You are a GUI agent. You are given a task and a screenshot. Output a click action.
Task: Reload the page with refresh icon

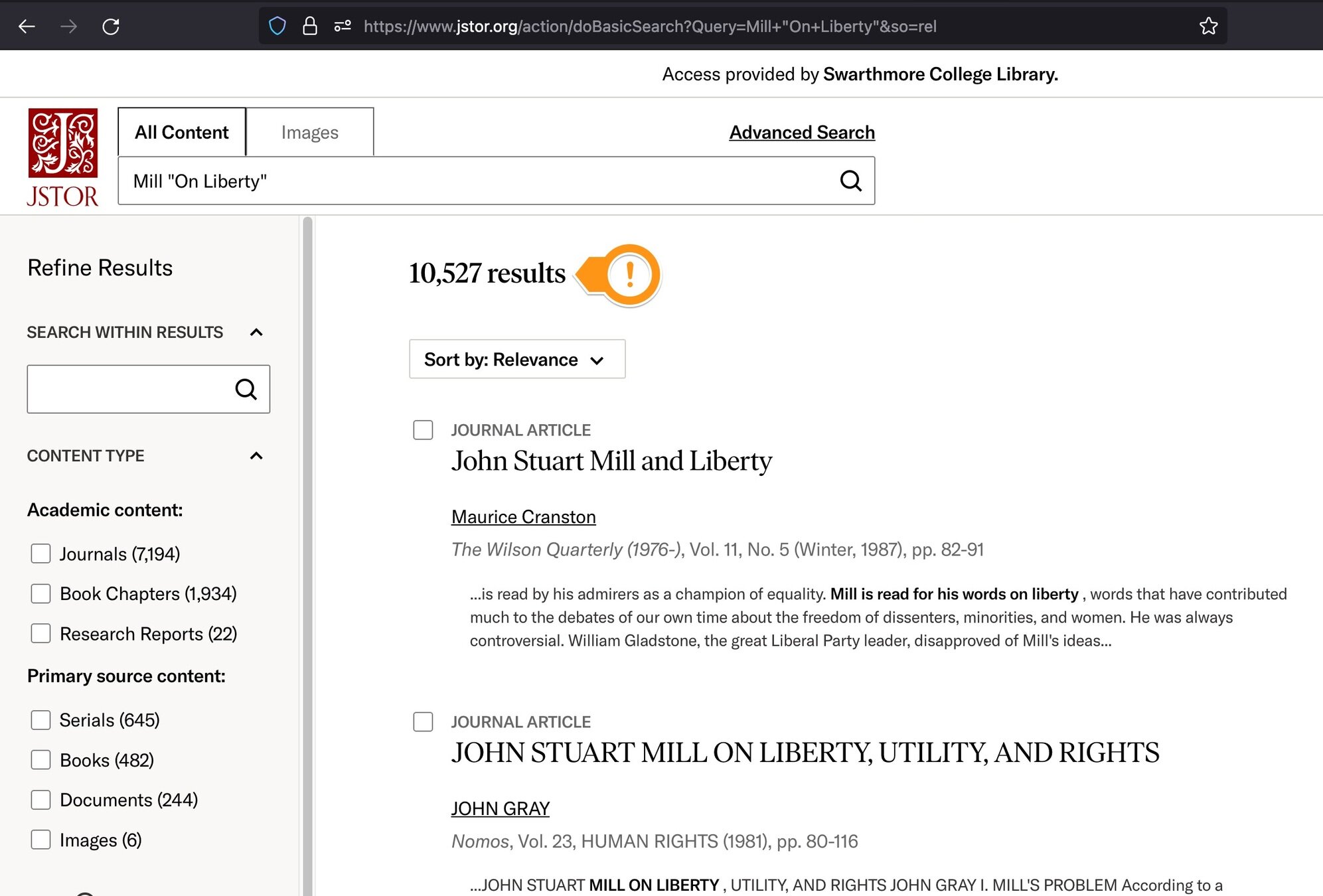pyautogui.click(x=111, y=26)
